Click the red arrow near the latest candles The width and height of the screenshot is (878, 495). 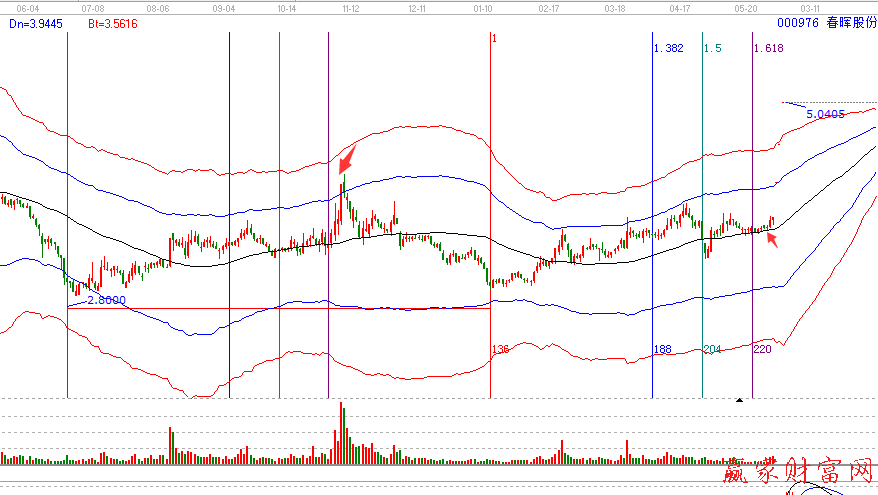[x=768, y=240]
